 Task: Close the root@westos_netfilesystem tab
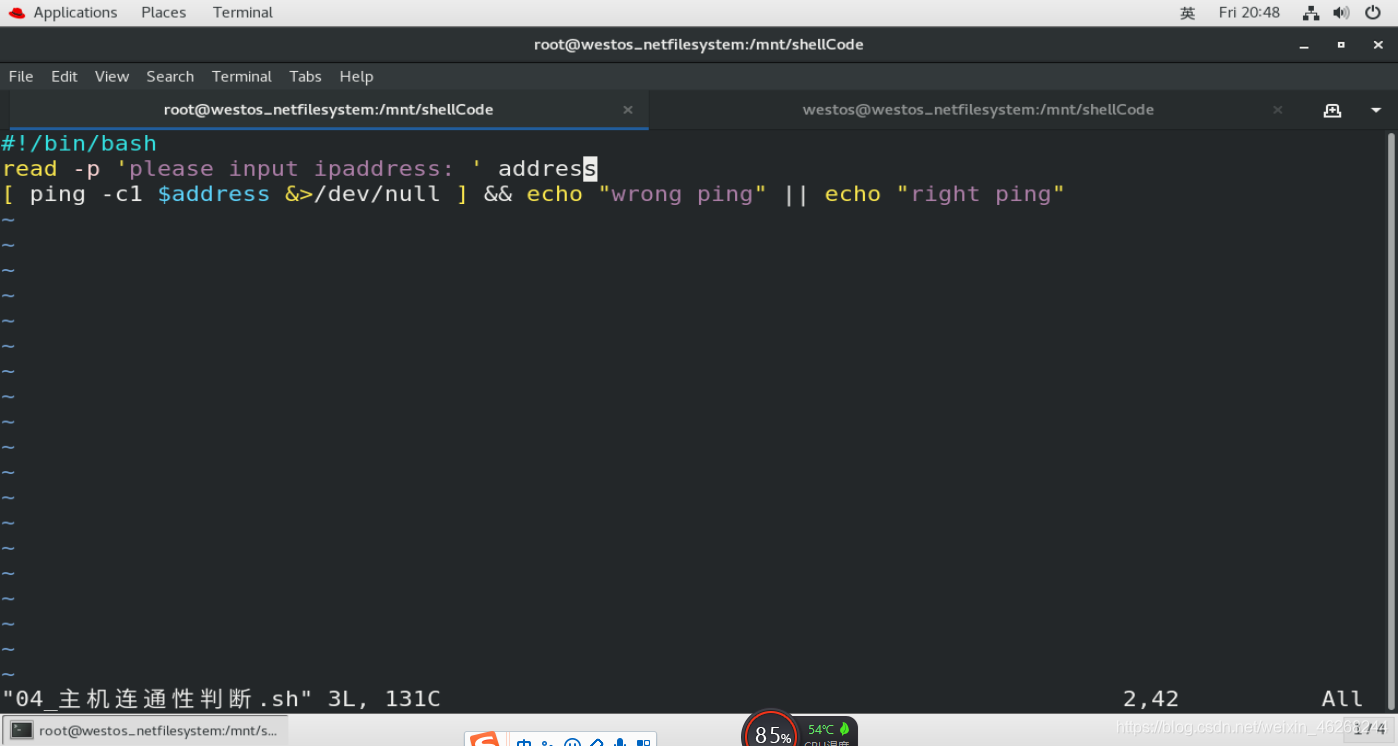point(628,110)
